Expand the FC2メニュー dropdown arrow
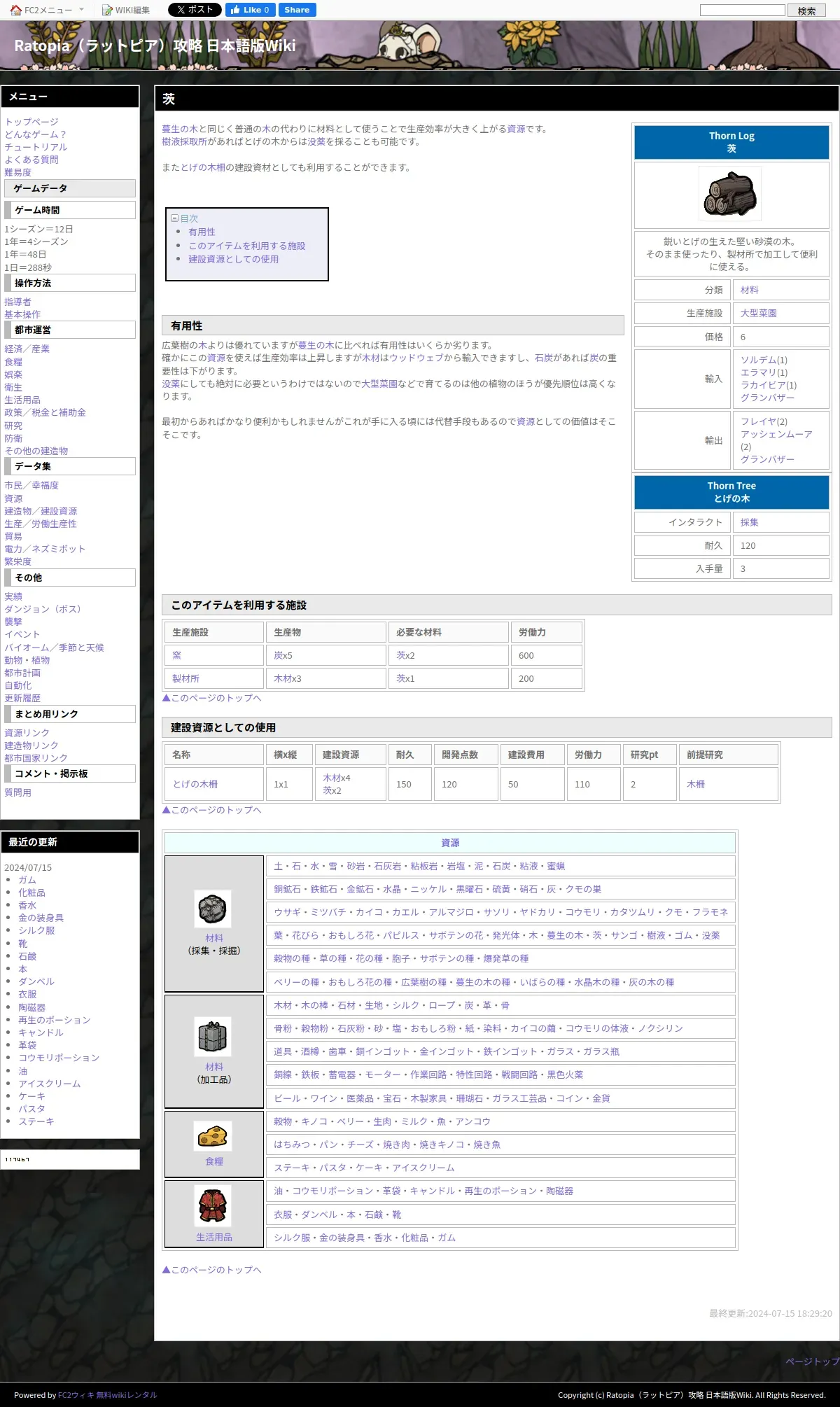Viewport: 840px width, 1407px height. 81,10
